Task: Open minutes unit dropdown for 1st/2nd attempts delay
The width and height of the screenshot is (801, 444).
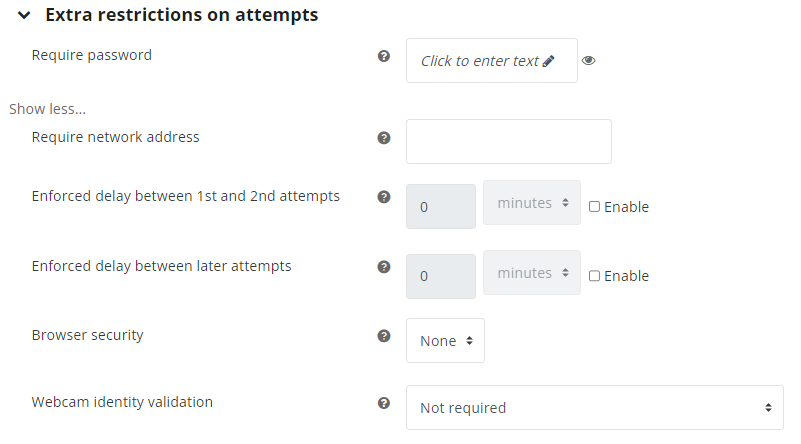Action: point(532,203)
